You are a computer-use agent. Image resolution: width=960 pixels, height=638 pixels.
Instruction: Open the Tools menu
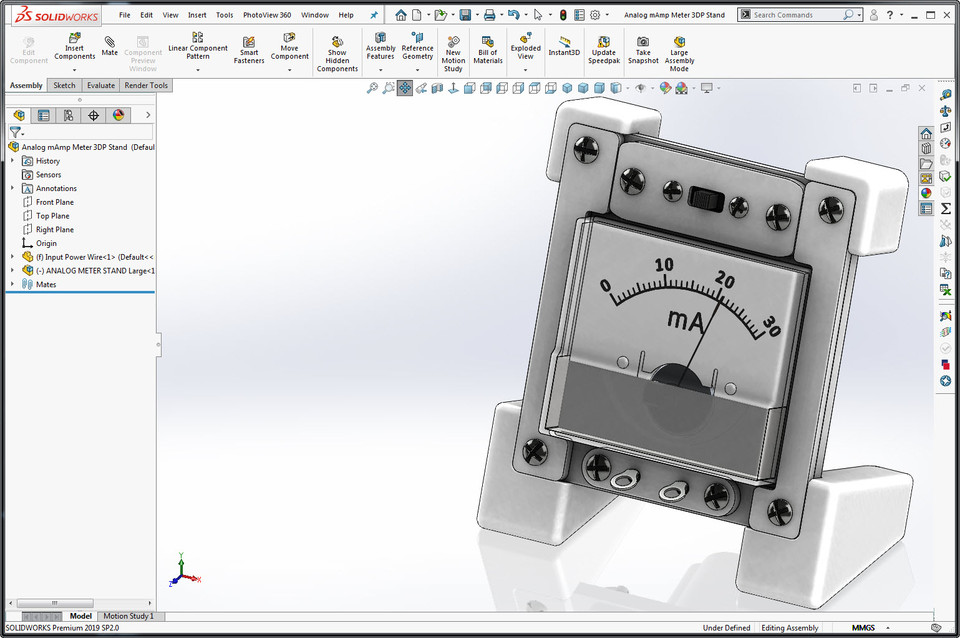pos(224,14)
